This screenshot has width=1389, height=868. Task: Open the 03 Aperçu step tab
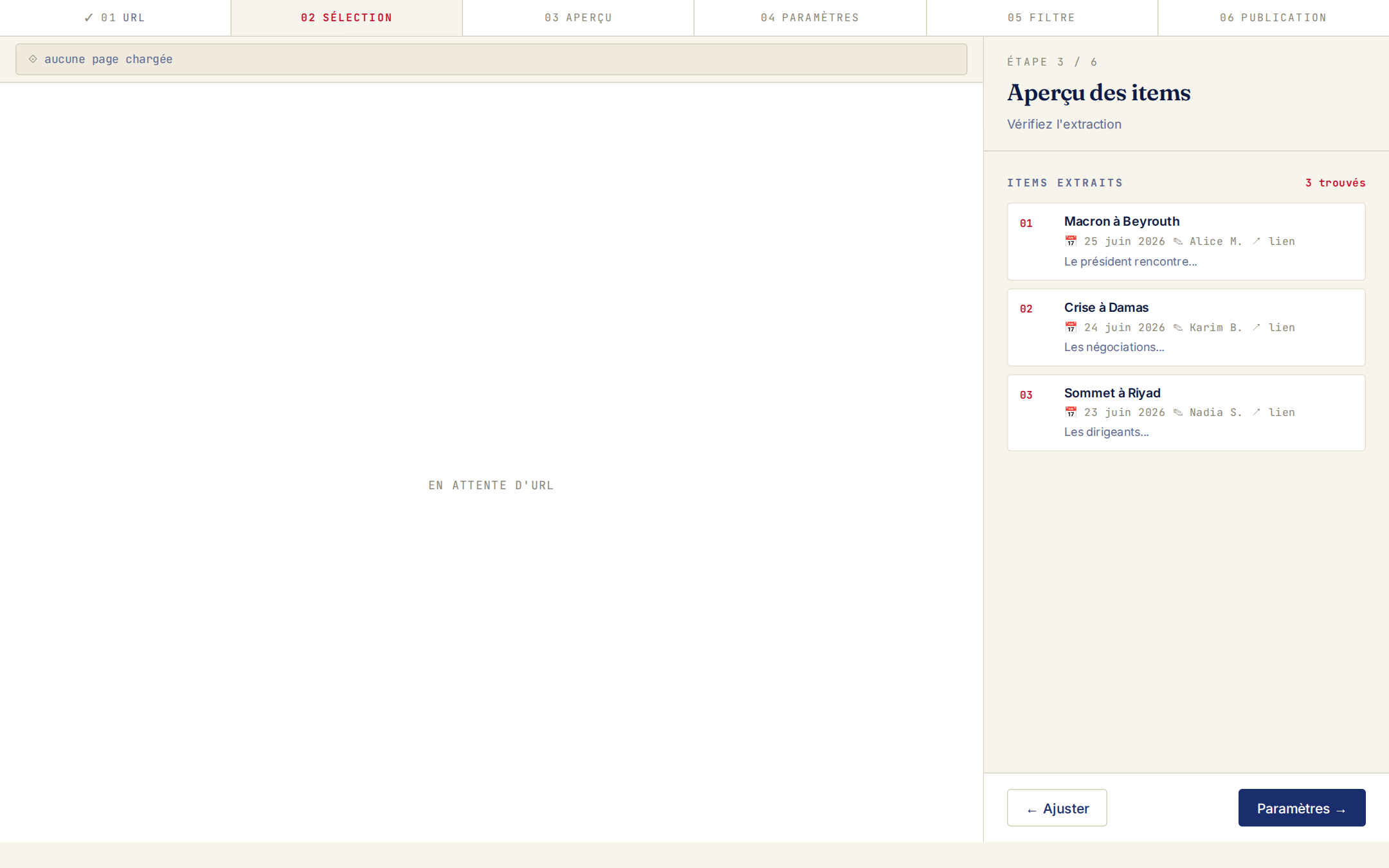click(x=578, y=18)
